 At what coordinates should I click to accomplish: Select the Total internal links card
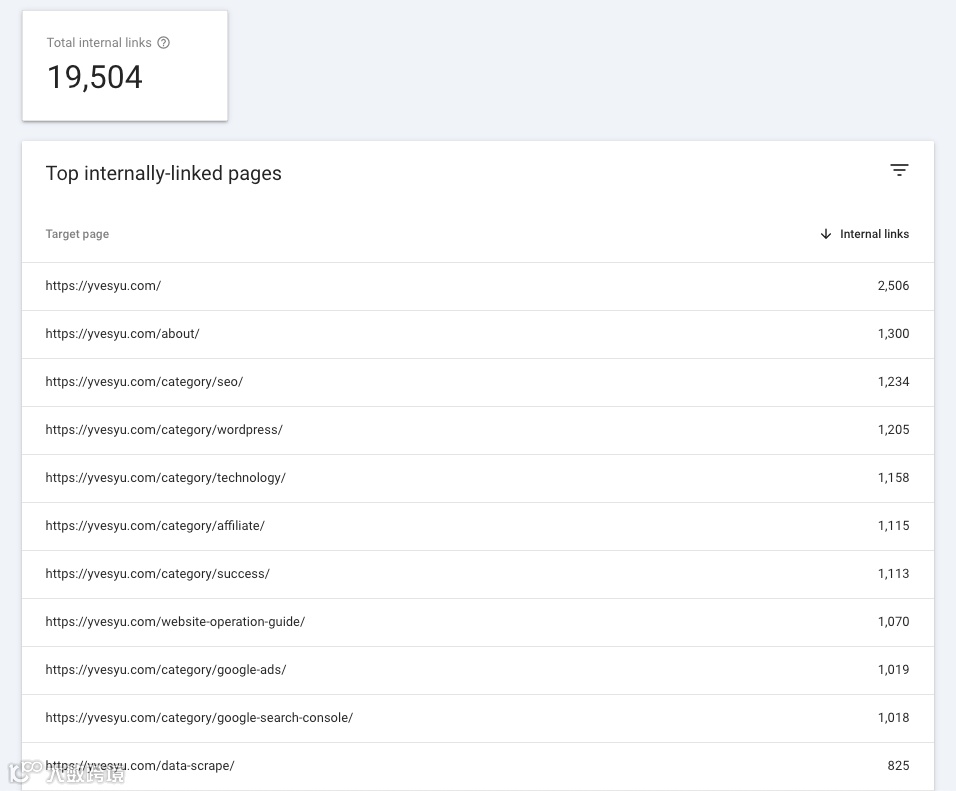point(125,66)
